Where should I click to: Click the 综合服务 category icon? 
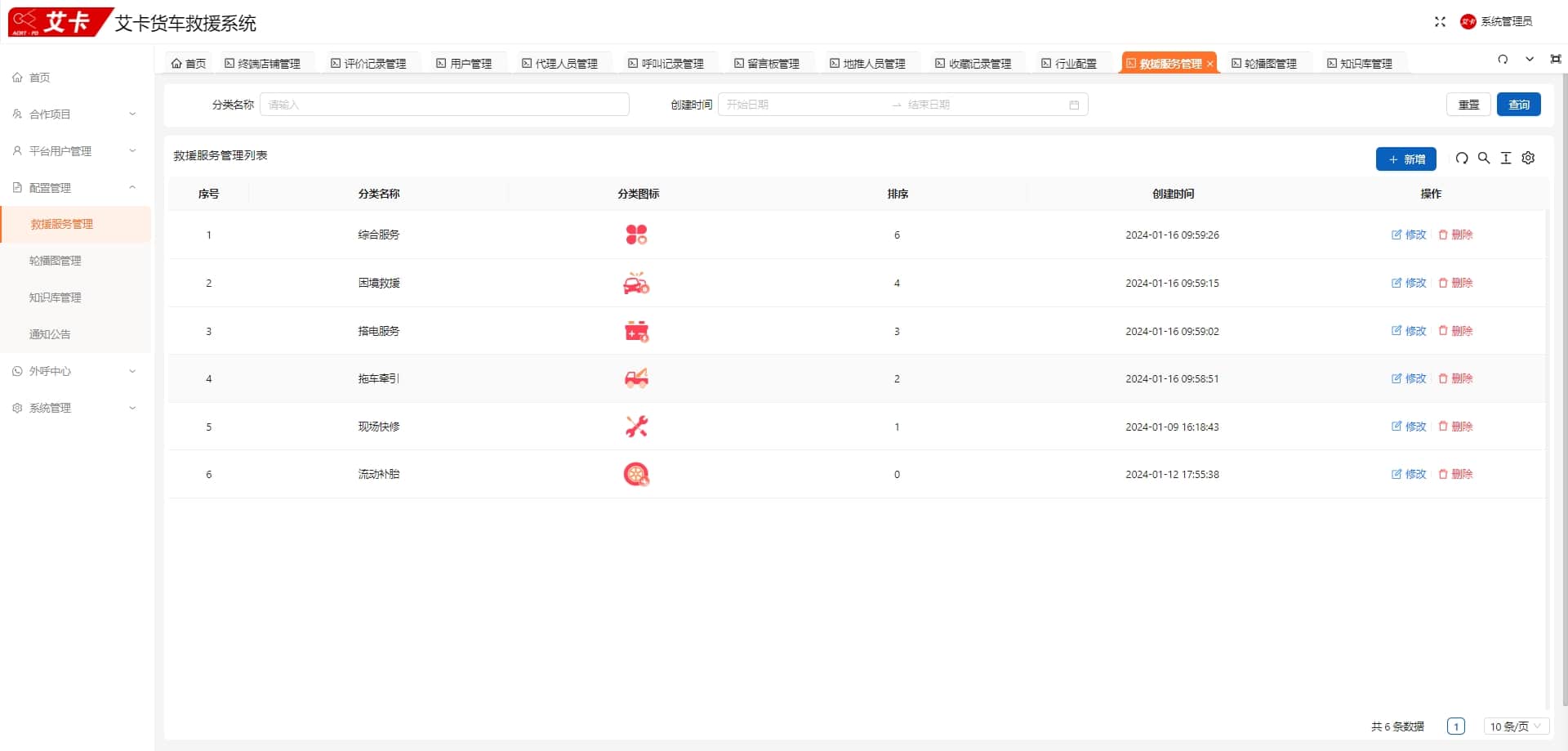click(636, 235)
